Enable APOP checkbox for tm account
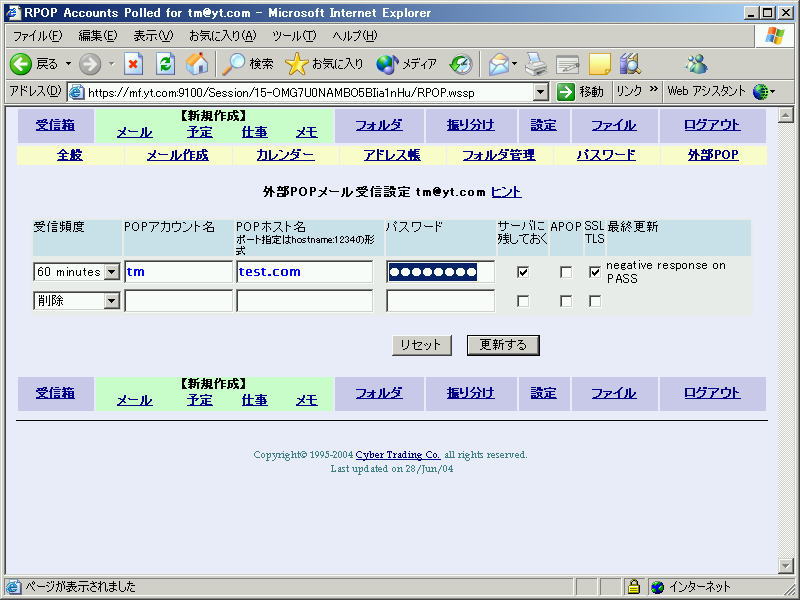 566,272
